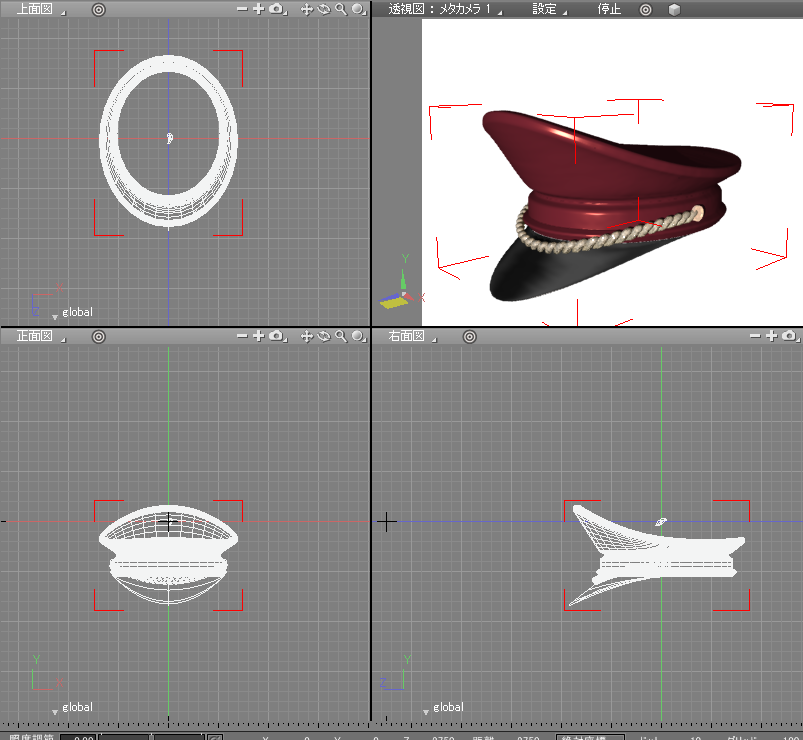Zoom in with plus in right view

pos(772,336)
